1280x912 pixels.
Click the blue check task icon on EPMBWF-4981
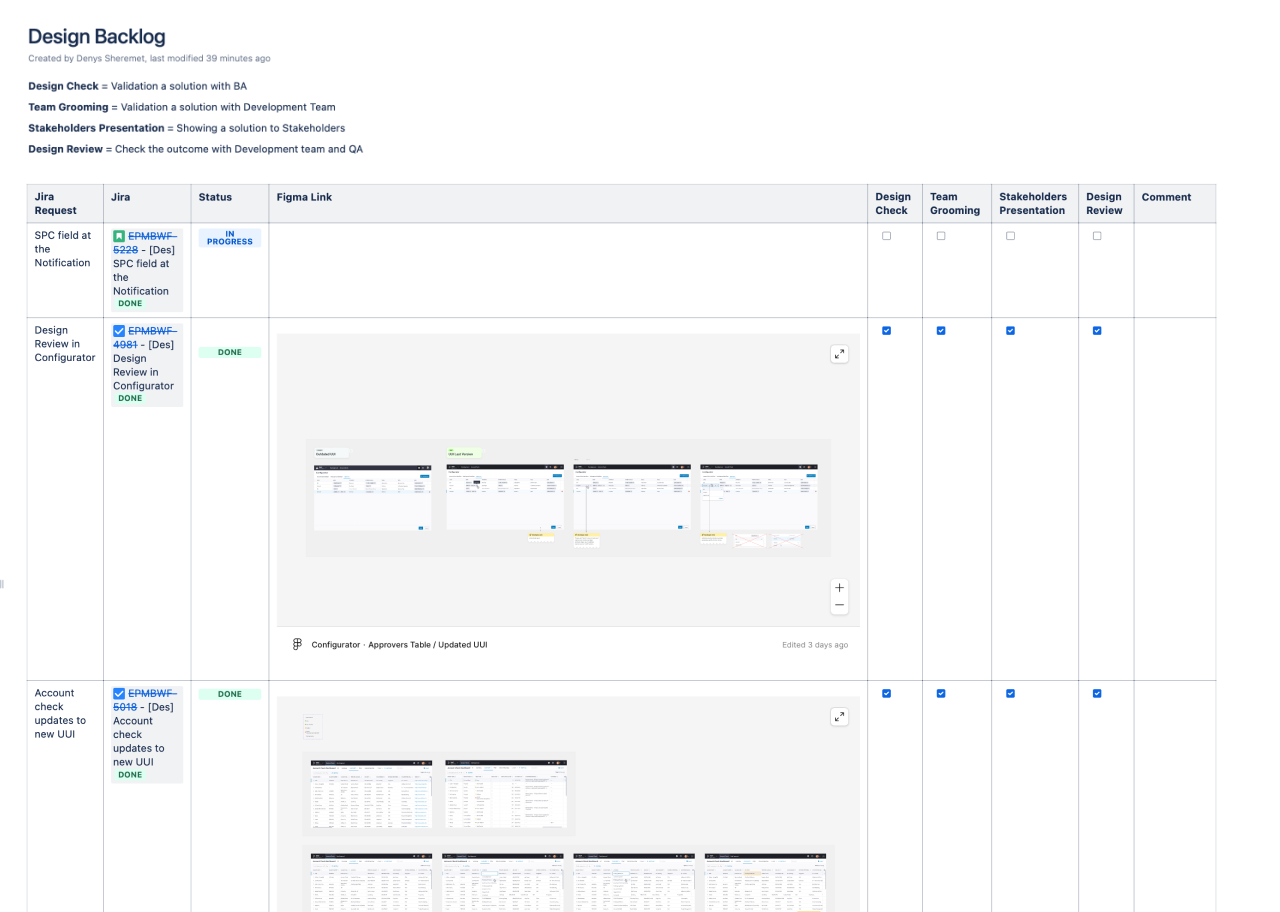(117, 330)
